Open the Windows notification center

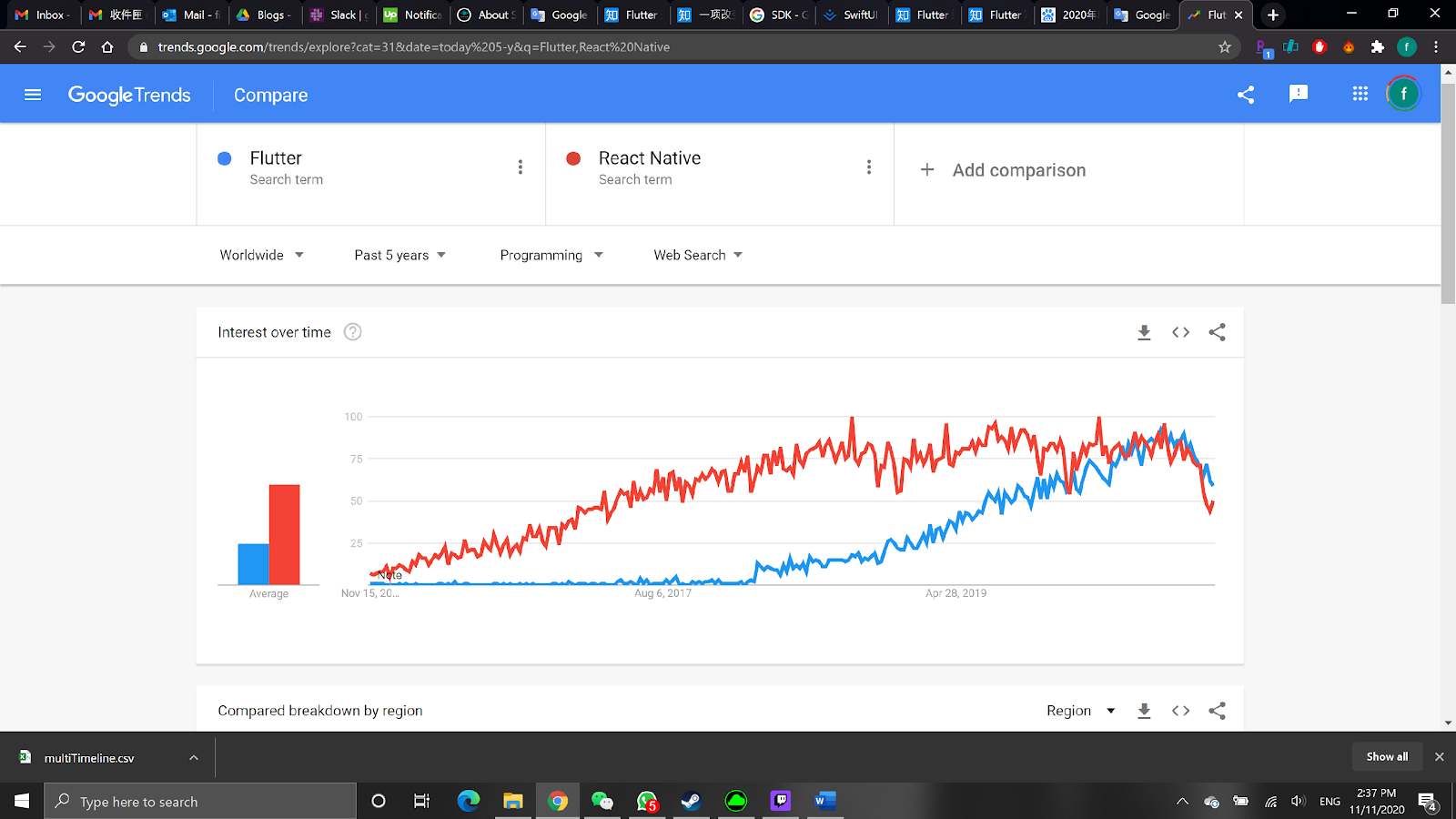coord(1429,802)
